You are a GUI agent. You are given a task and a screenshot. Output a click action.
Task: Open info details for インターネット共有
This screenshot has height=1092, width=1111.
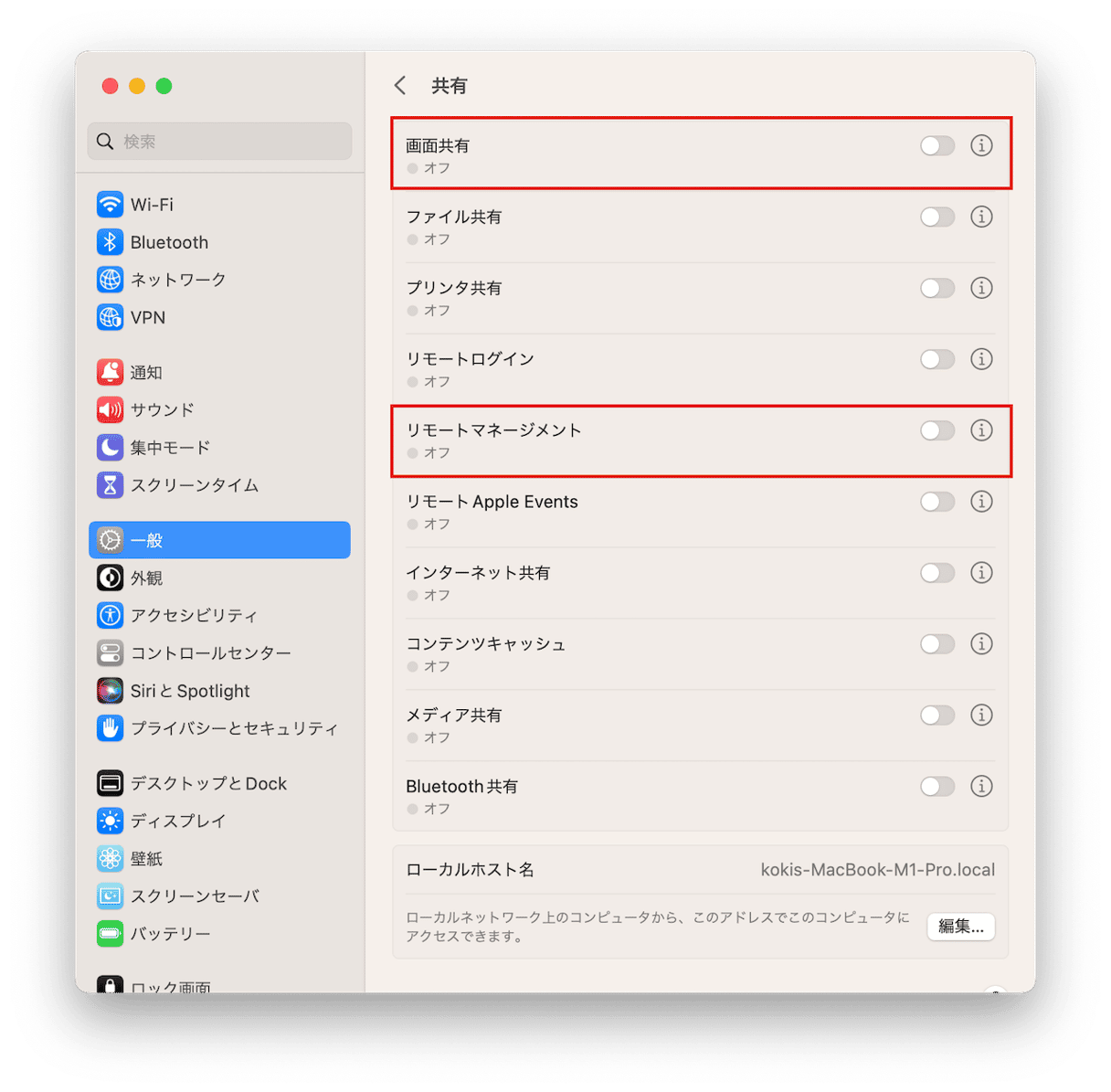point(981,573)
